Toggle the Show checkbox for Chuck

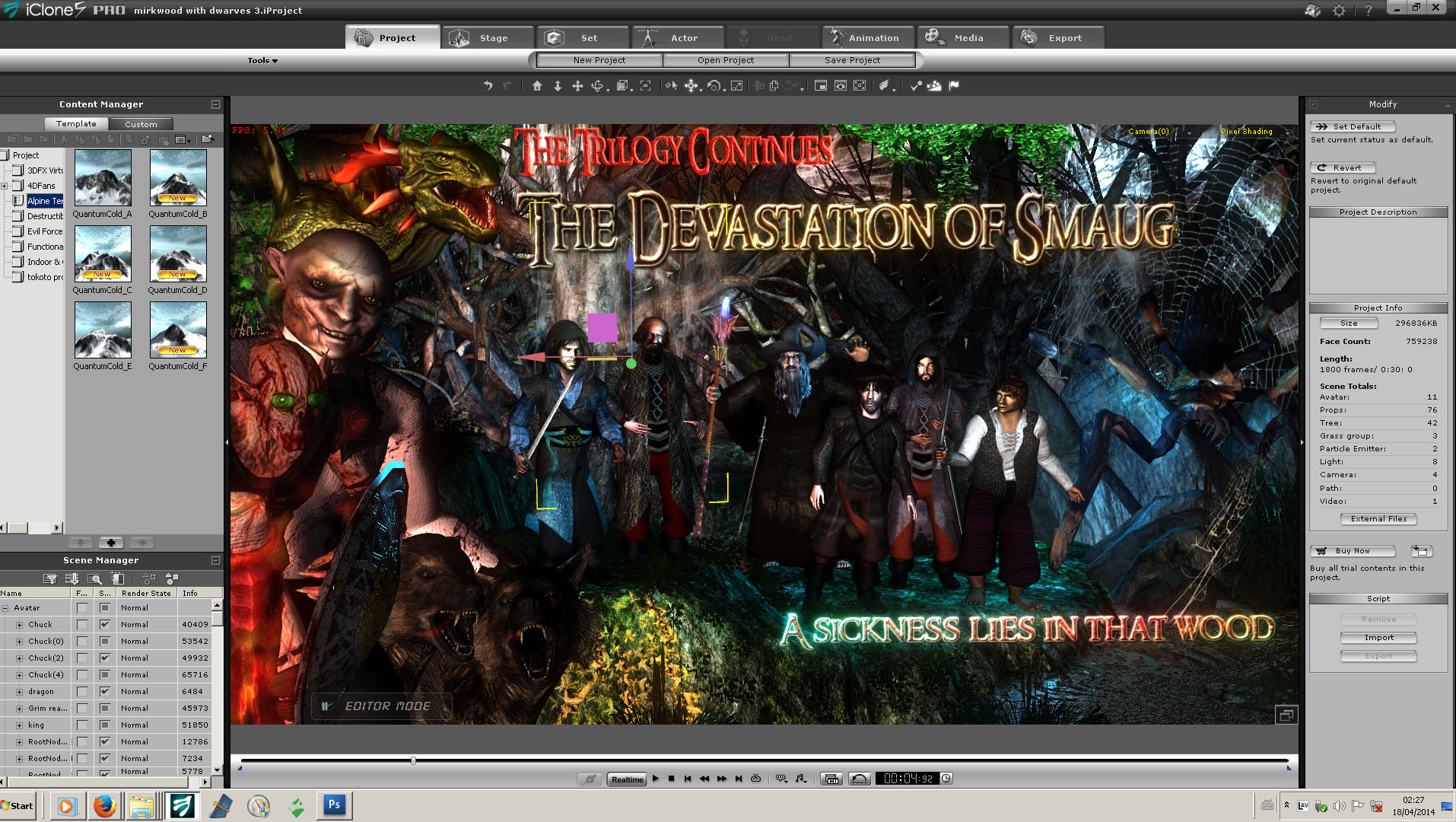105,625
